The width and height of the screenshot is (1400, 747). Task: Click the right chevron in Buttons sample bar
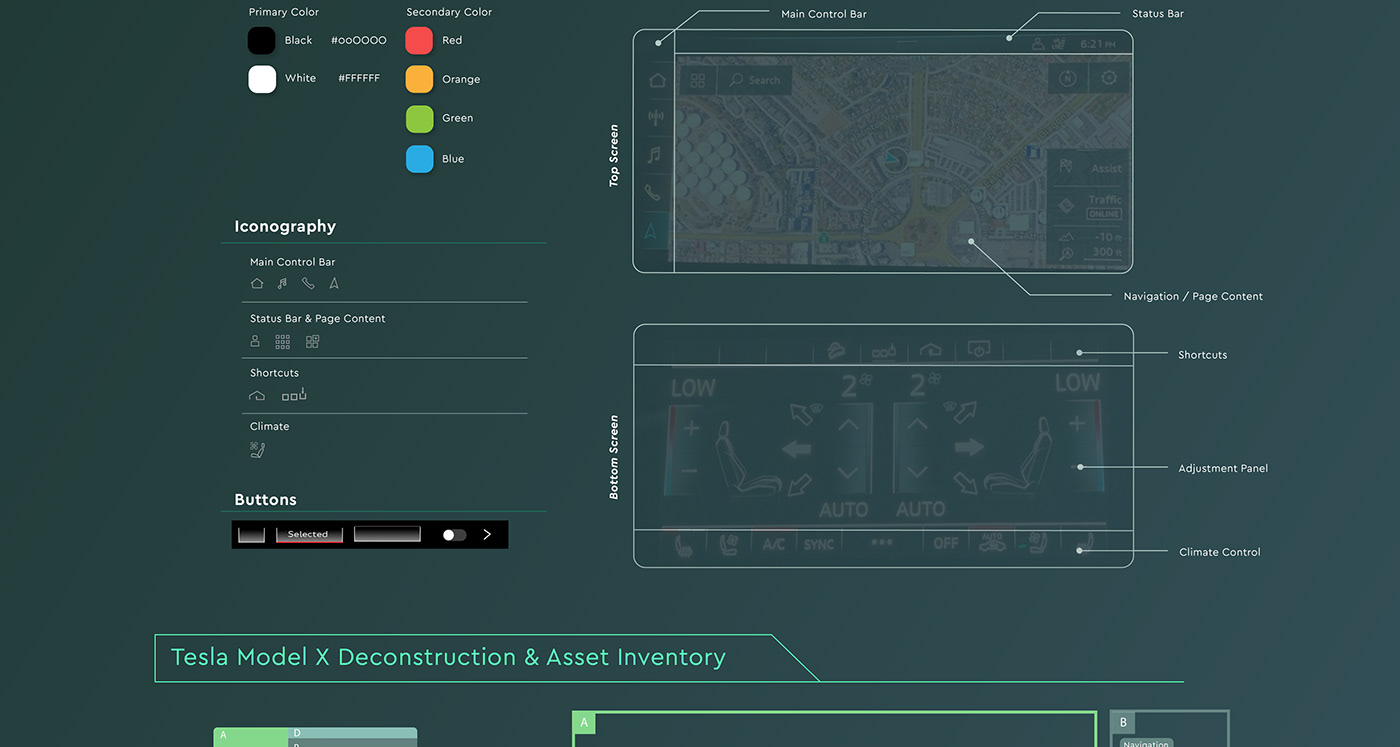pos(487,535)
